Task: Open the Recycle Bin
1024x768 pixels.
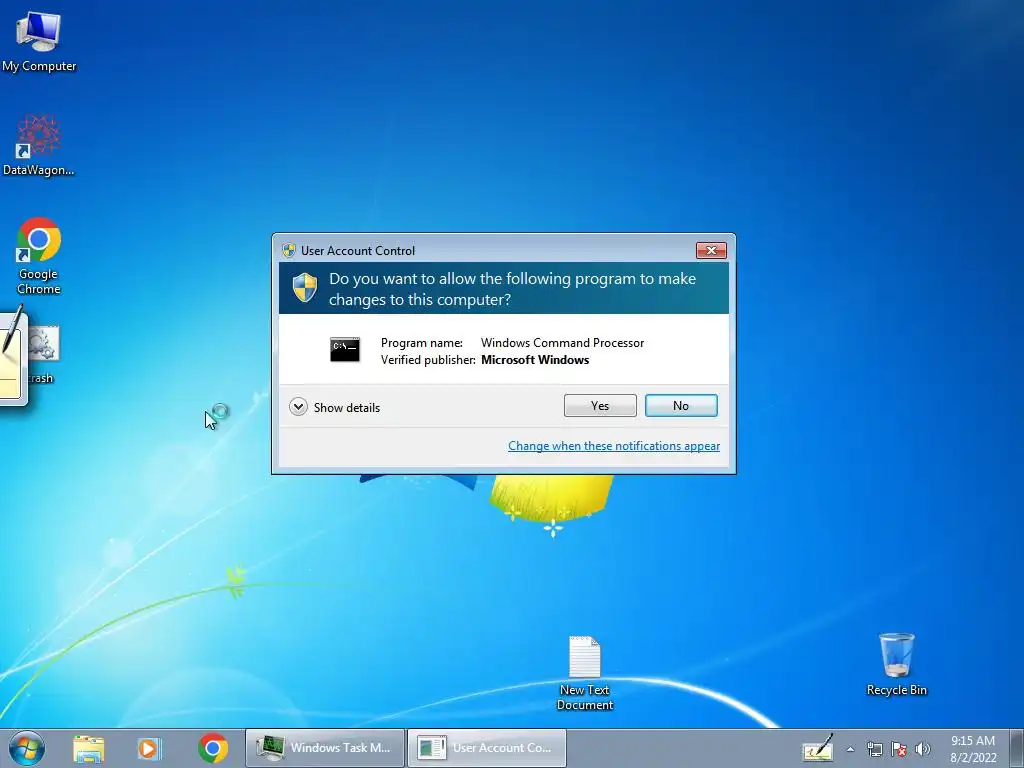Action: point(897,664)
